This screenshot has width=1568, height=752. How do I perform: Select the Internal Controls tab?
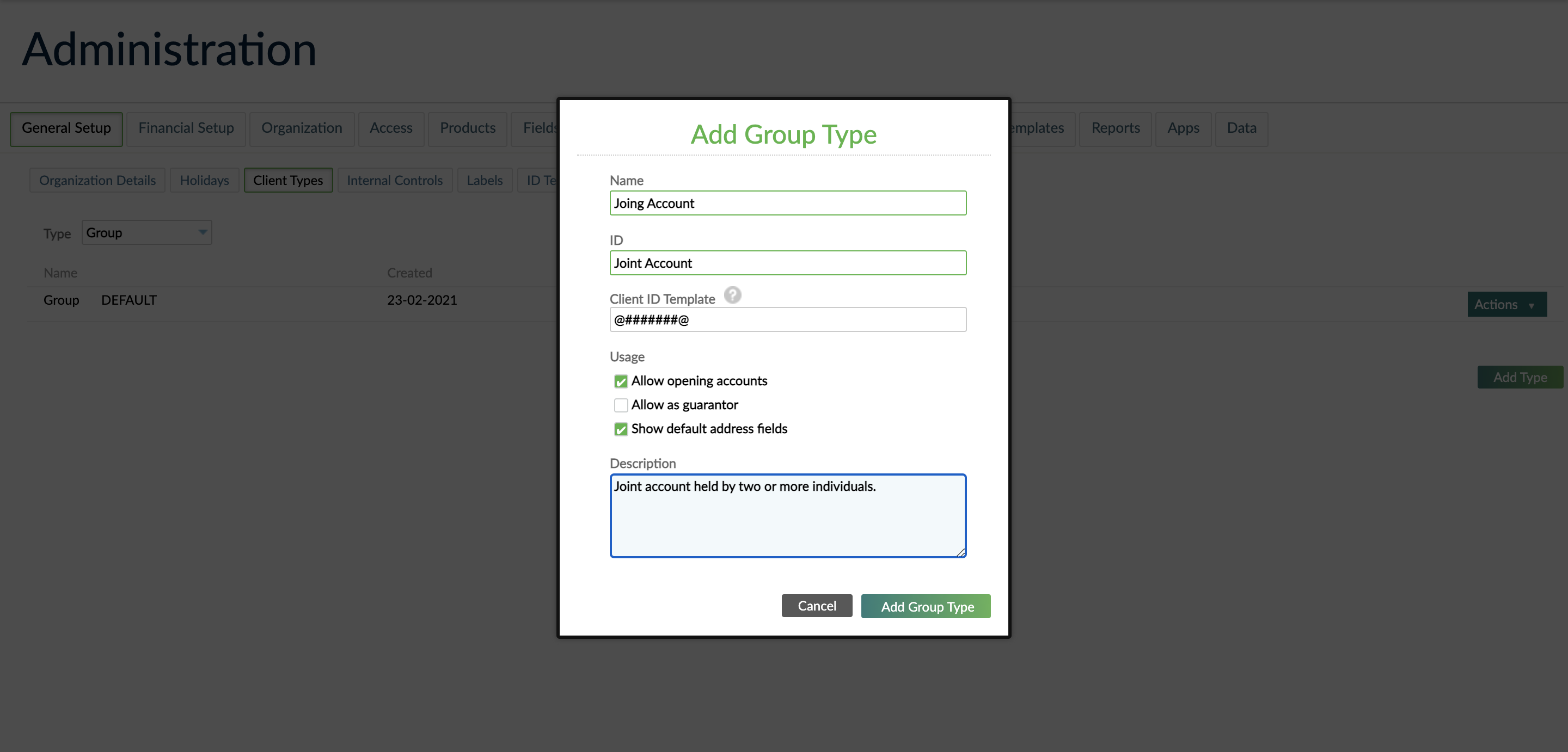[x=394, y=180]
